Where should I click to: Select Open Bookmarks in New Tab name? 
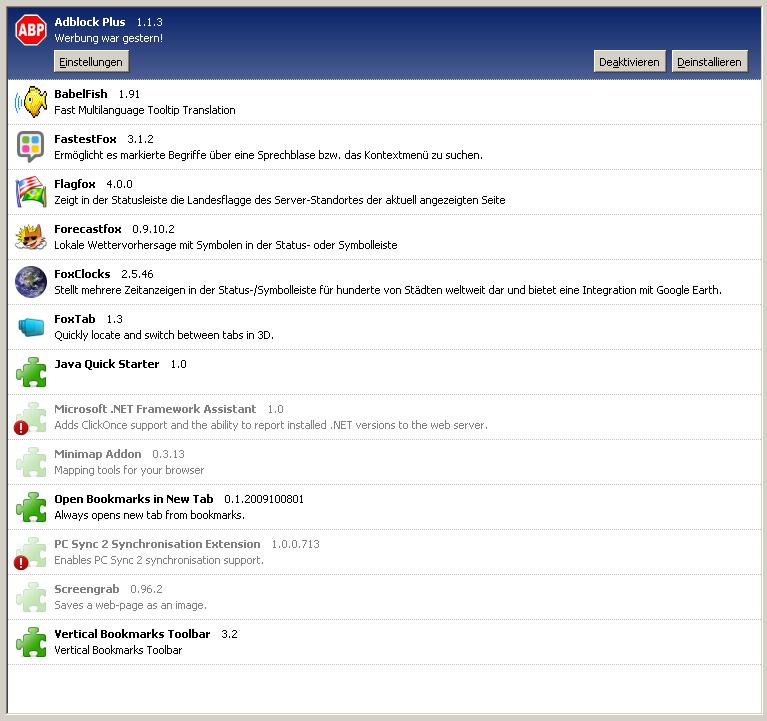[134, 499]
